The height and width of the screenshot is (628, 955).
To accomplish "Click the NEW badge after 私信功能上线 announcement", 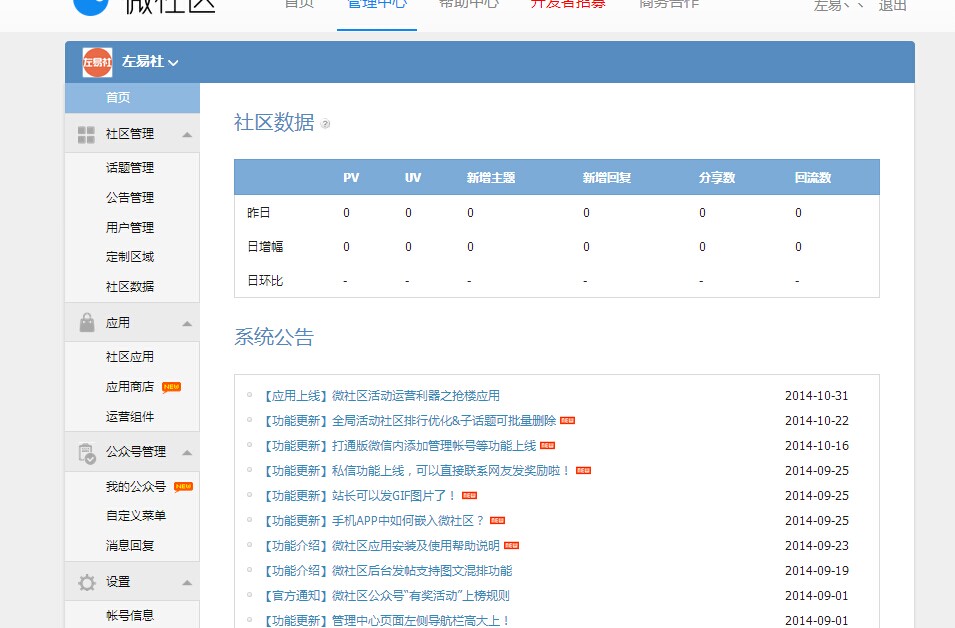I will coord(583,470).
